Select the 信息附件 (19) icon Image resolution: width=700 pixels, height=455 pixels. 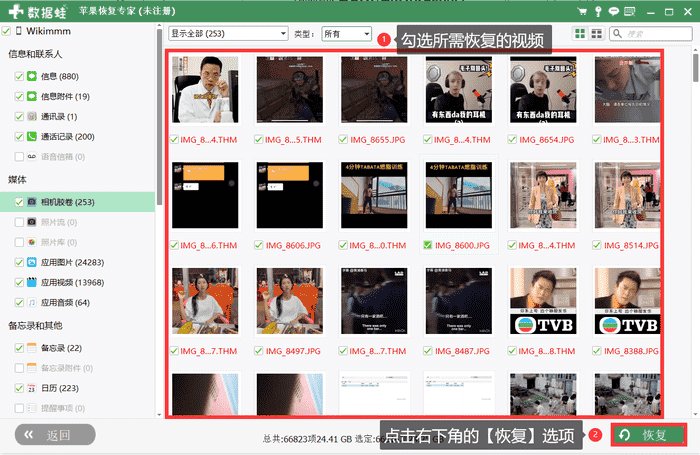tap(32, 96)
